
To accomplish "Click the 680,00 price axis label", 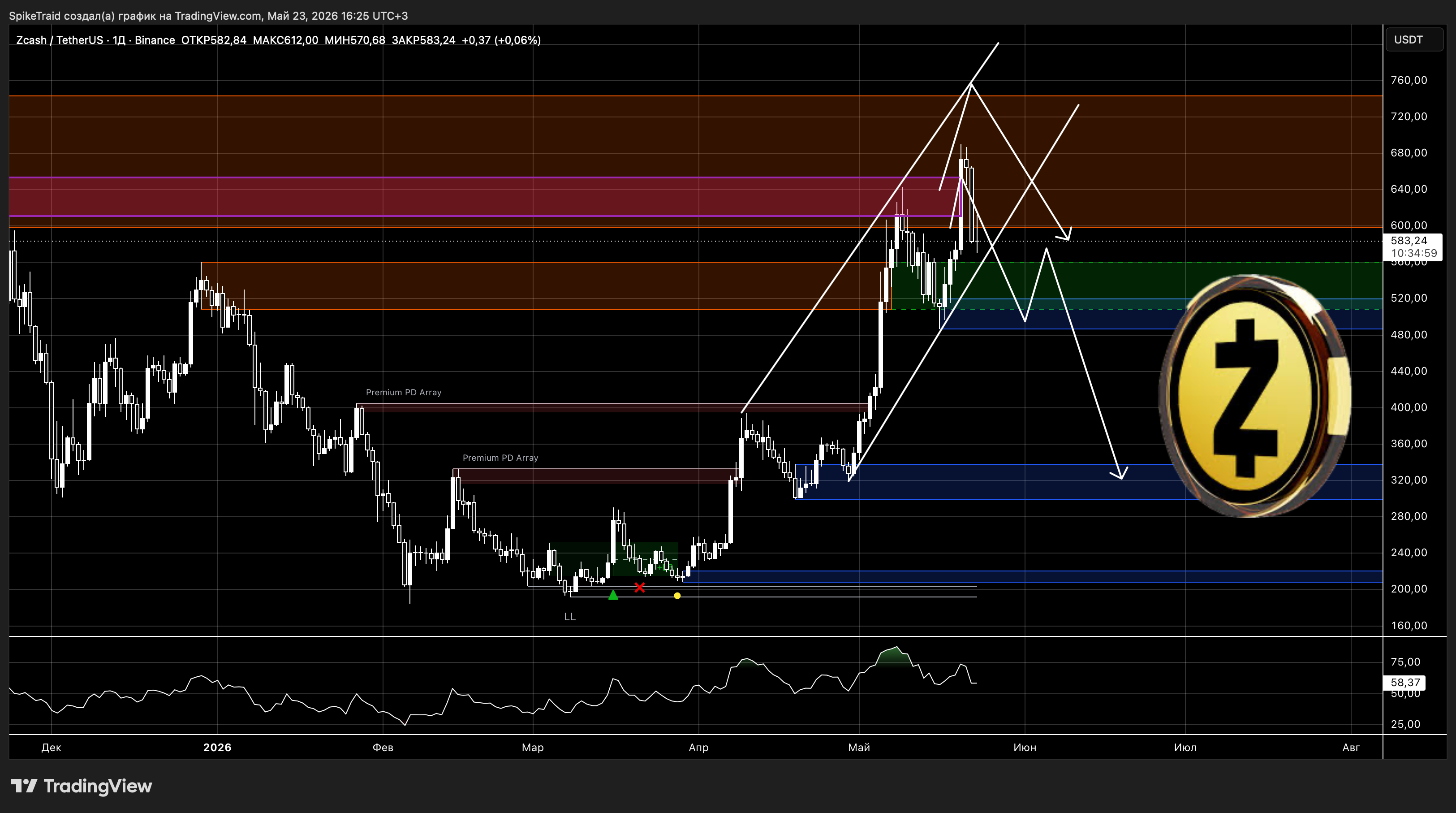I will [x=1409, y=153].
